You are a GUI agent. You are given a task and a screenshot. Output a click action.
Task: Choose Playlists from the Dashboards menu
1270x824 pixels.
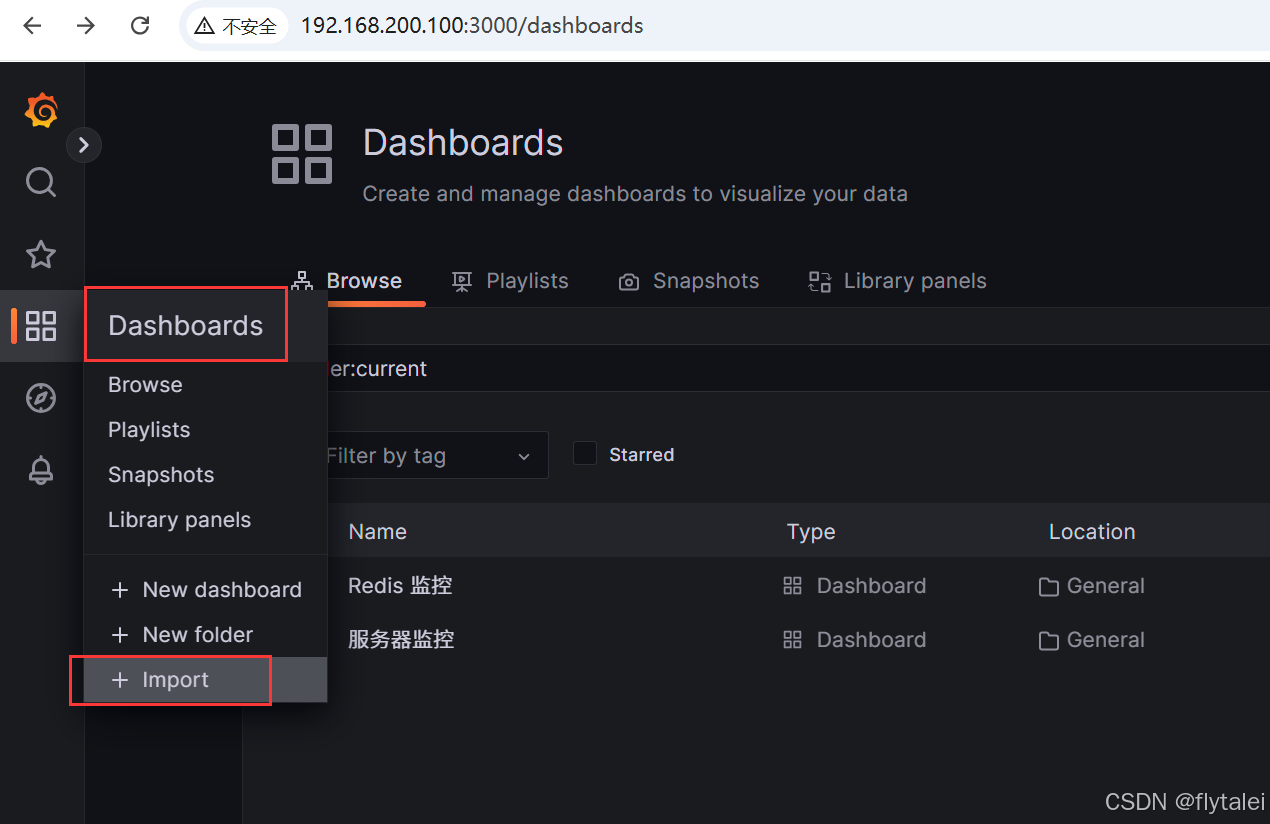point(149,430)
